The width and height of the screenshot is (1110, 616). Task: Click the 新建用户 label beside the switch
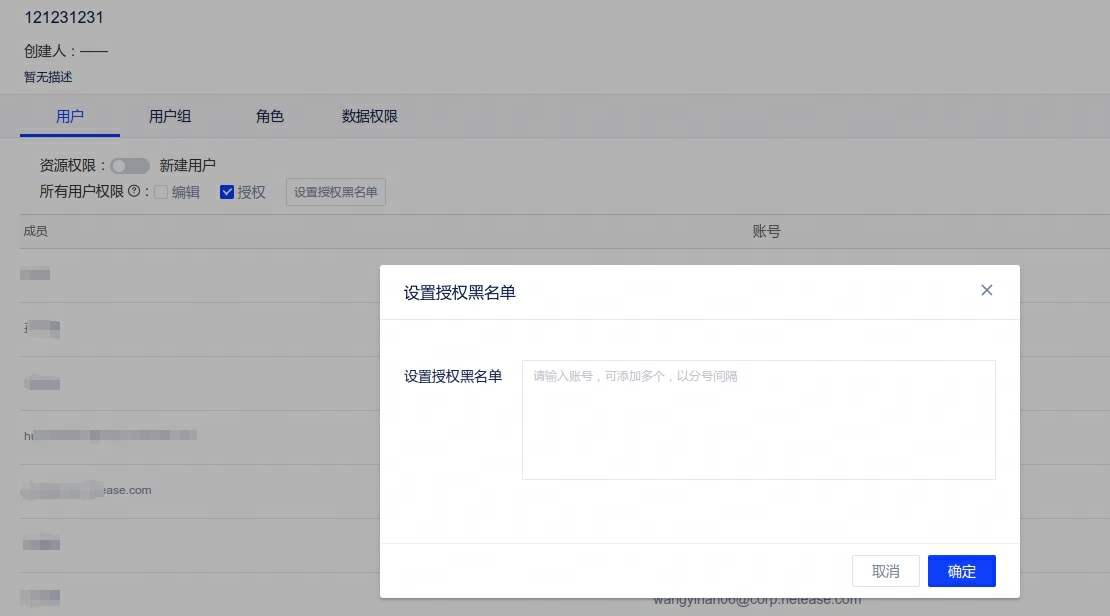tap(188, 166)
